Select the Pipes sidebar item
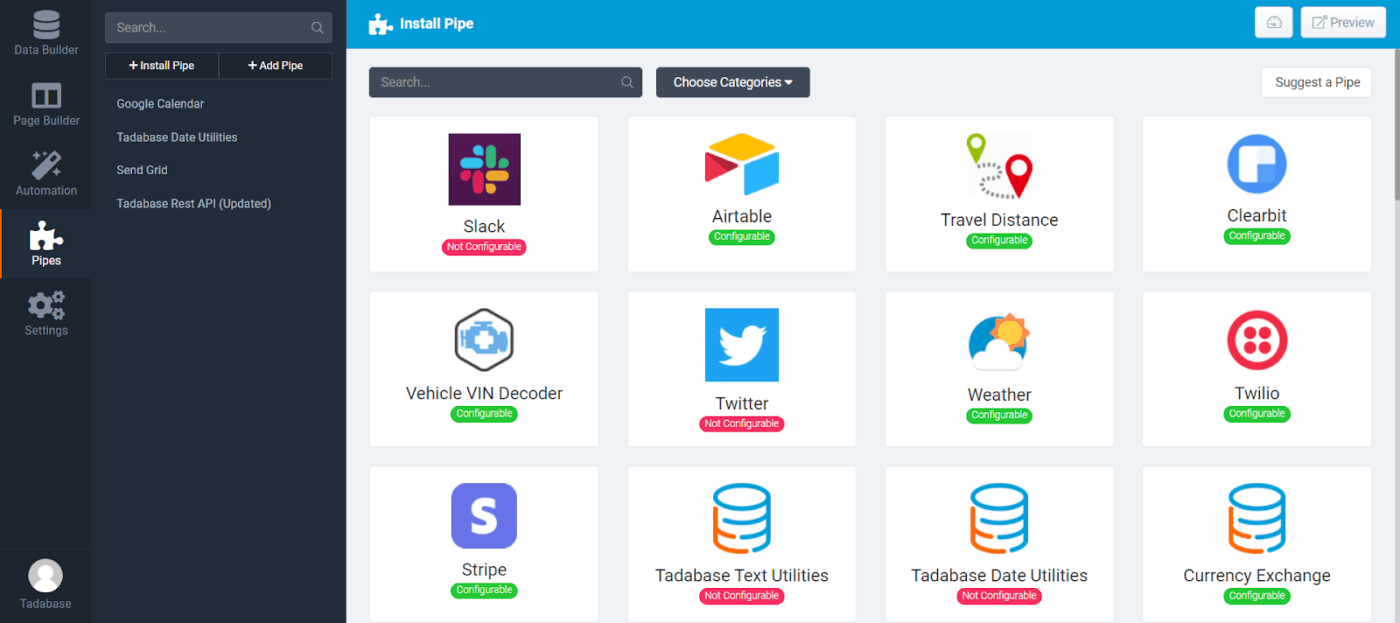This screenshot has height=623, width=1400. click(46, 243)
